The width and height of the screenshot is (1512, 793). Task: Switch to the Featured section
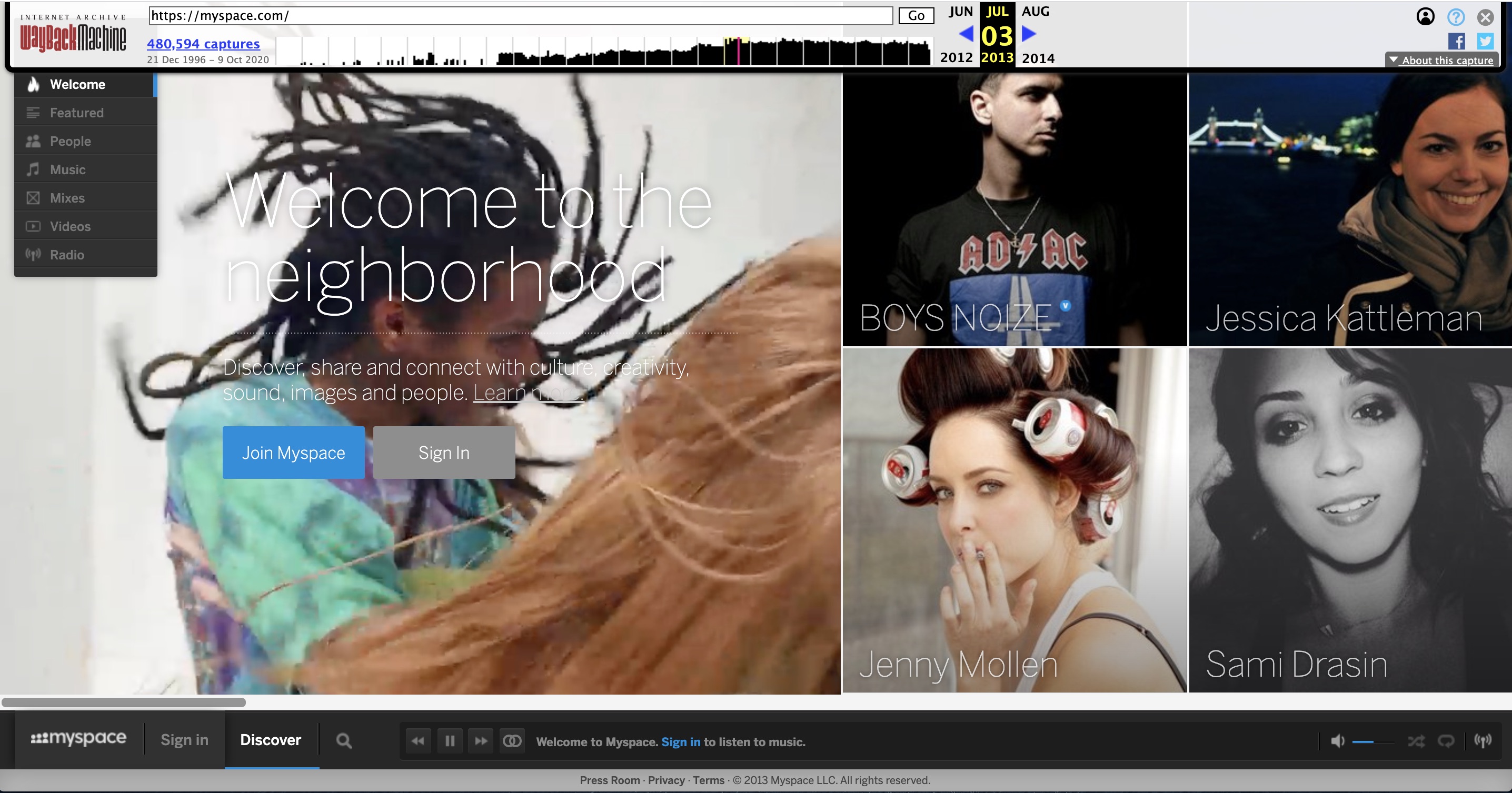pos(76,113)
